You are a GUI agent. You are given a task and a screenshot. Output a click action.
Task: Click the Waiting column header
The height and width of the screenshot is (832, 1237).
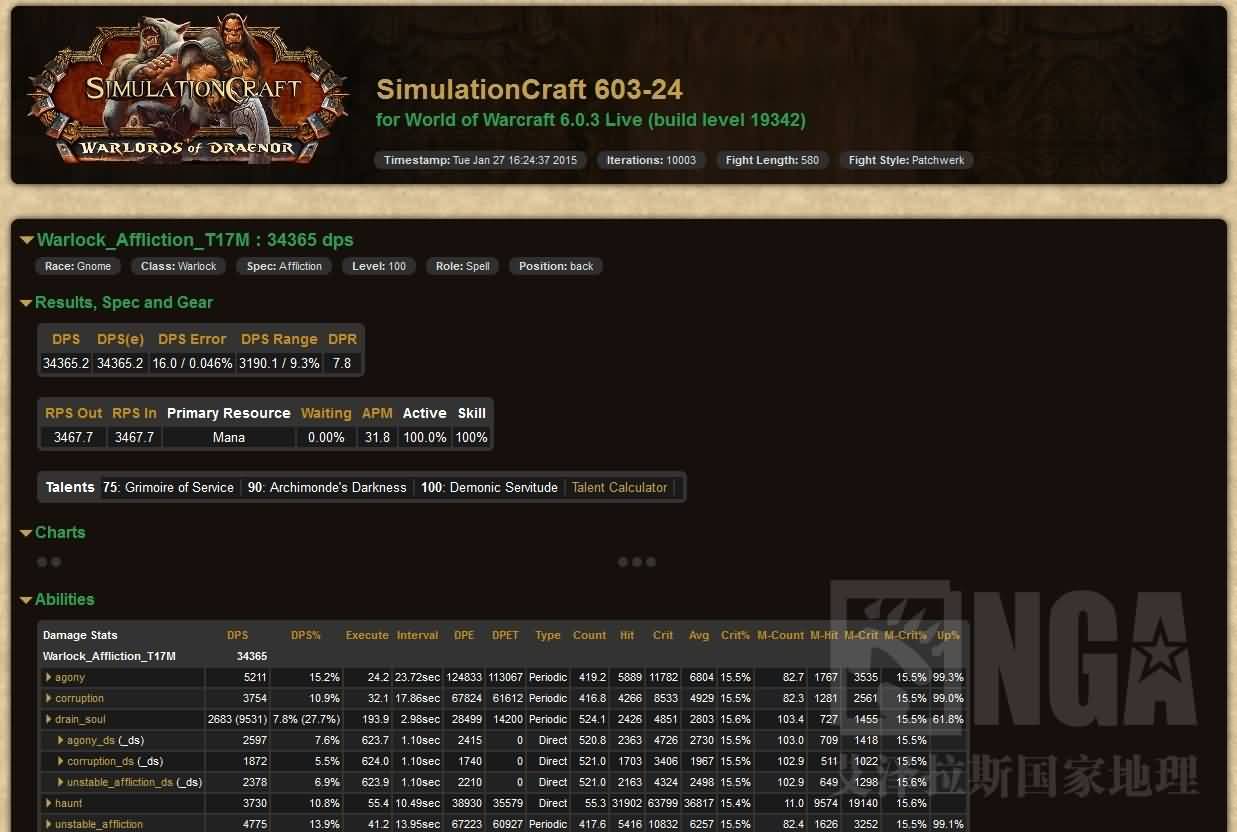click(x=326, y=413)
